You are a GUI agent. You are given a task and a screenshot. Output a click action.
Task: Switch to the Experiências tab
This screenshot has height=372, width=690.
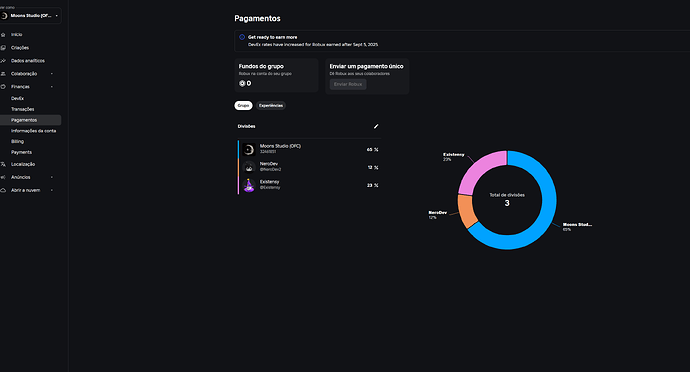point(271,106)
